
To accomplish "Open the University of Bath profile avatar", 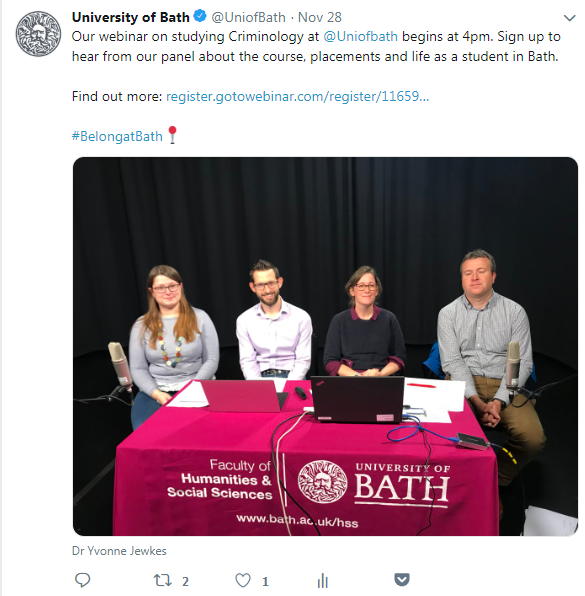I will pos(38,34).
